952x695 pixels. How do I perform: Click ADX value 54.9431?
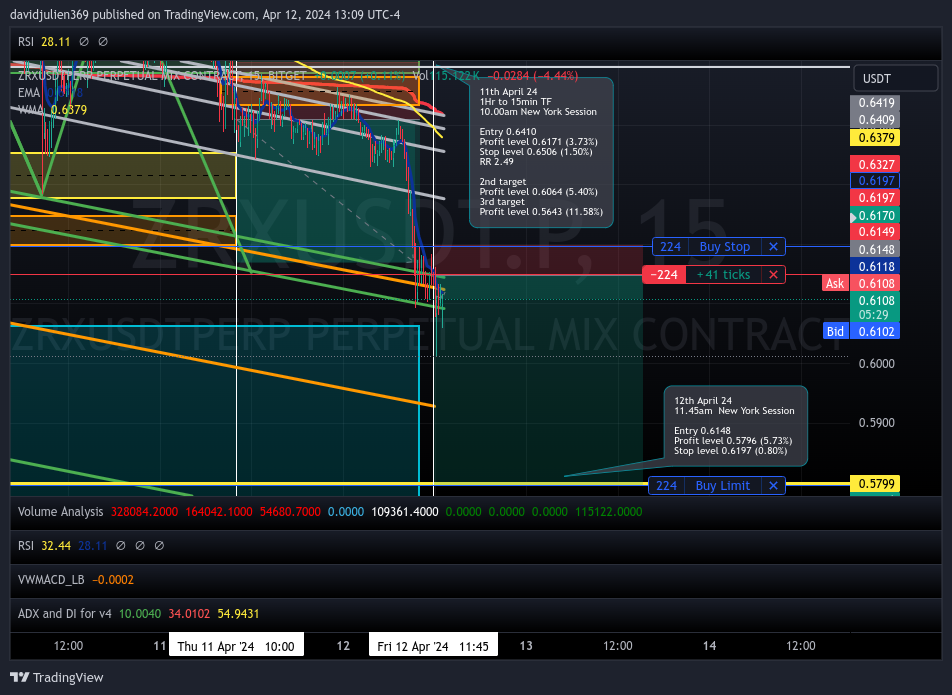[x=238, y=614]
